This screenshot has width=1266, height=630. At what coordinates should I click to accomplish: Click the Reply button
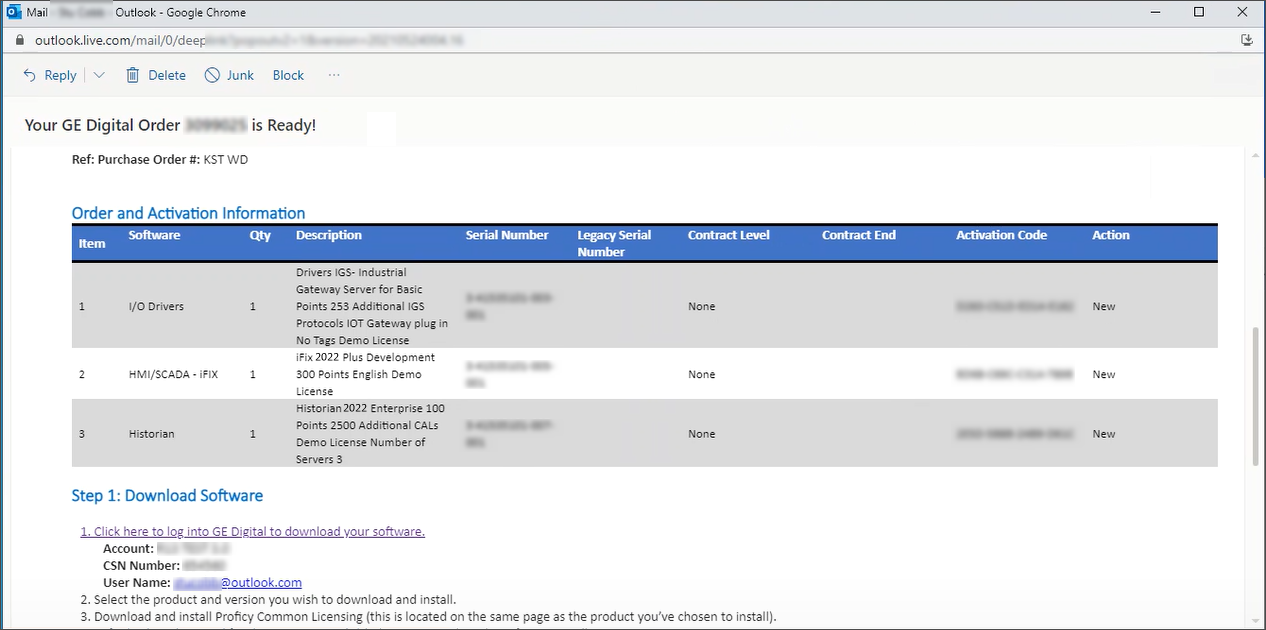(x=49, y=75)
